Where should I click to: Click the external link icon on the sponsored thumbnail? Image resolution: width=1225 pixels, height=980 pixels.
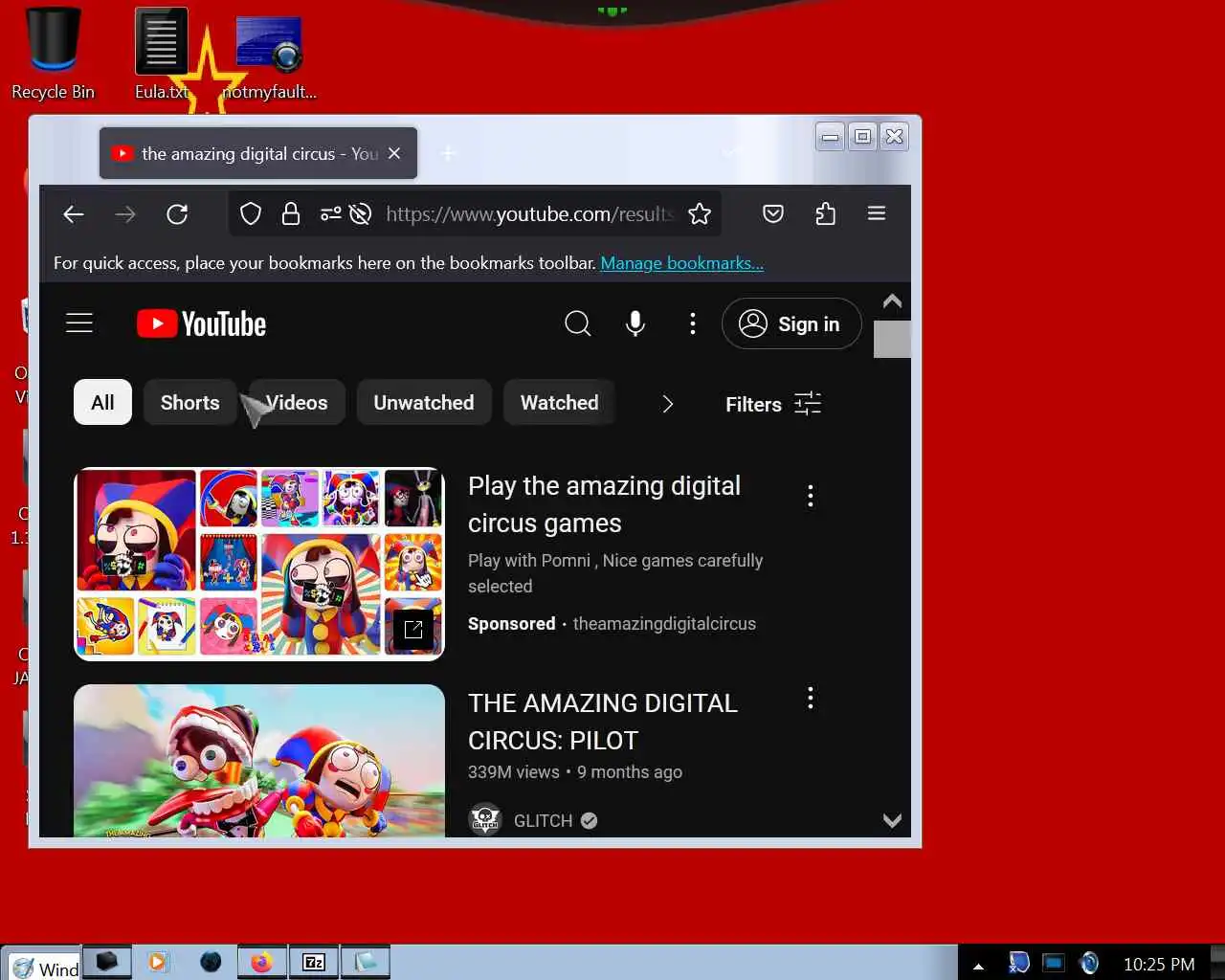tap(413, 630)
